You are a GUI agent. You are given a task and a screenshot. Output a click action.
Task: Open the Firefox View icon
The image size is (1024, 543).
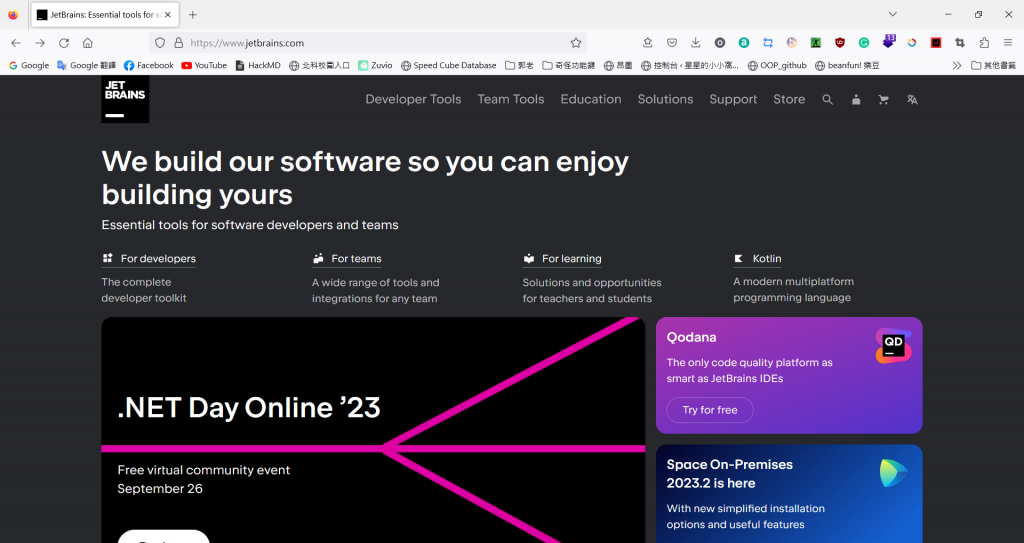pyautogui.click(x=13, y=14)
